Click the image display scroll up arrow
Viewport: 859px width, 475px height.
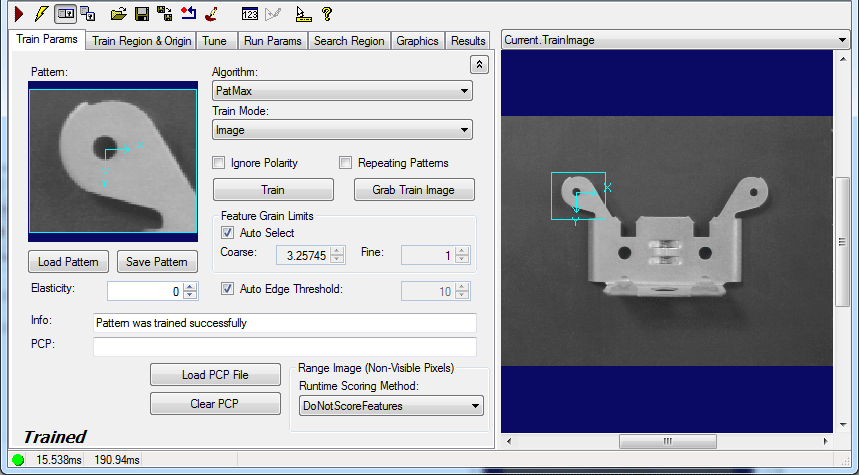(843, 59)
